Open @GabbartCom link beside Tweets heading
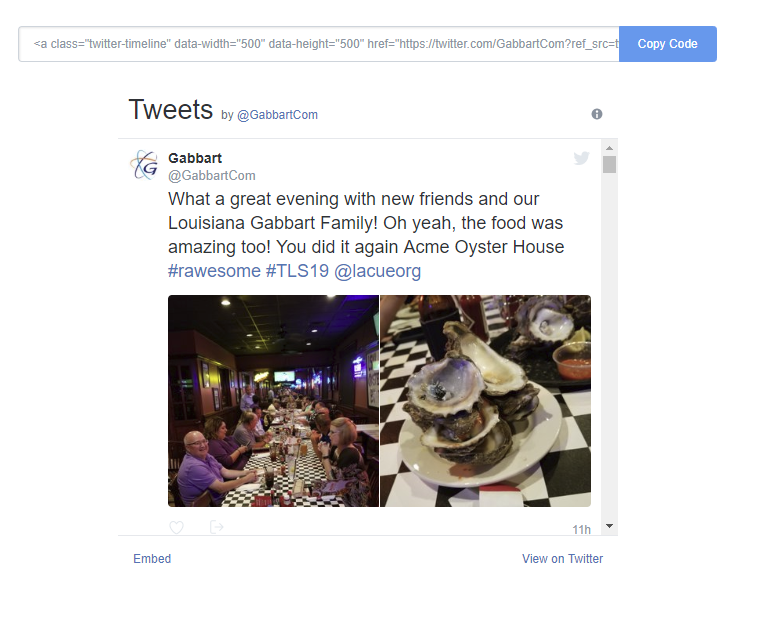Viewport: 773px width, 627px height. click(278, 115)
